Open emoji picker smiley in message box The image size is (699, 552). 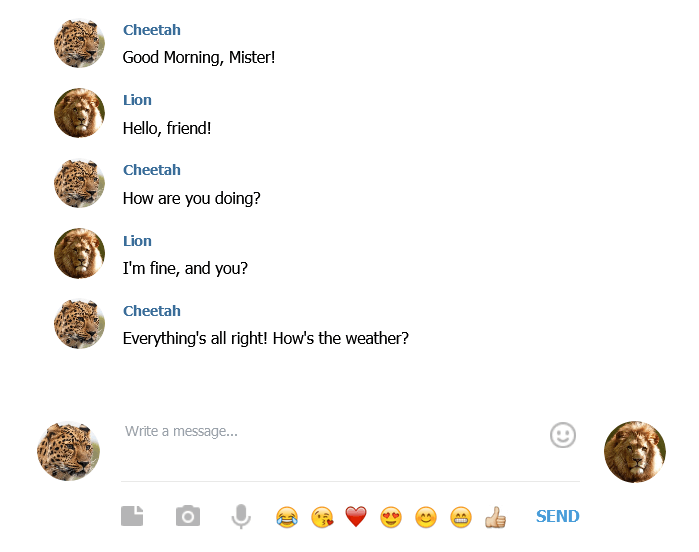563,435
